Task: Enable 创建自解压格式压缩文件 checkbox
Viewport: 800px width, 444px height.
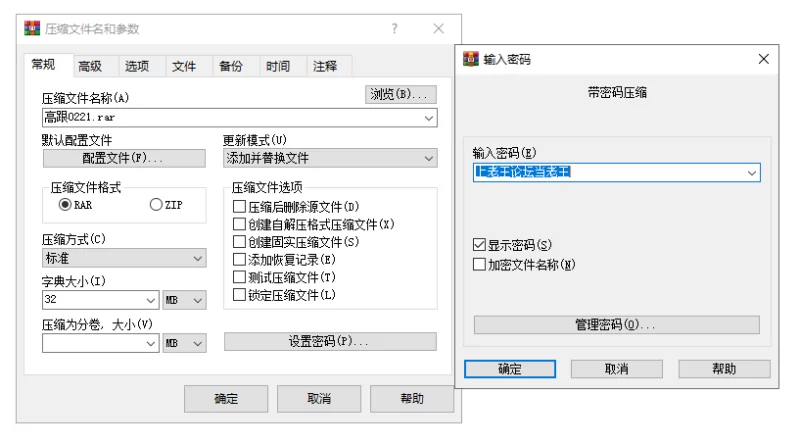Action: [x=239, y=224]
